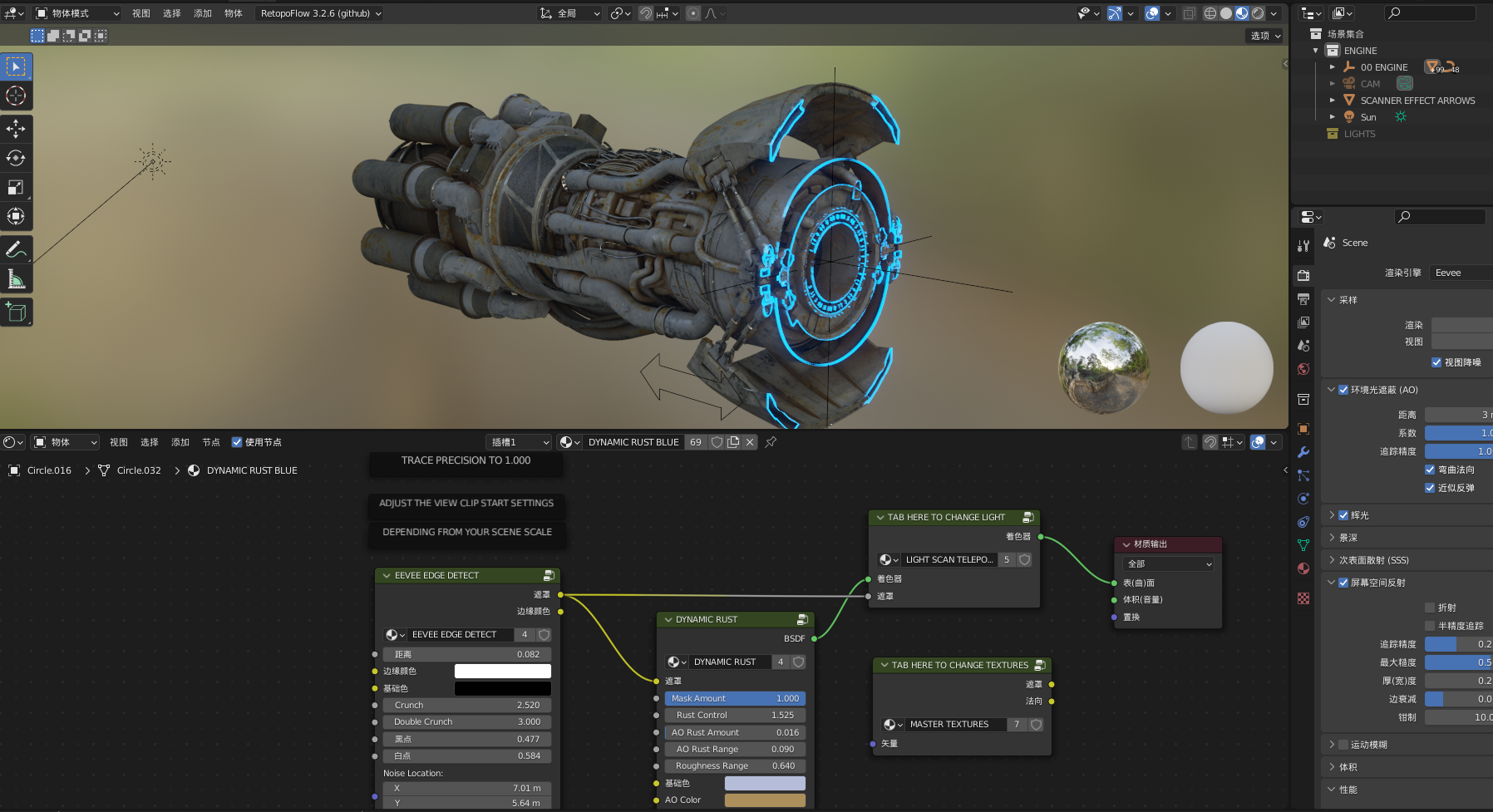Screen dimensions: 1493x812
Task: Open the Output properties tab
Action: coord(1303,298)
